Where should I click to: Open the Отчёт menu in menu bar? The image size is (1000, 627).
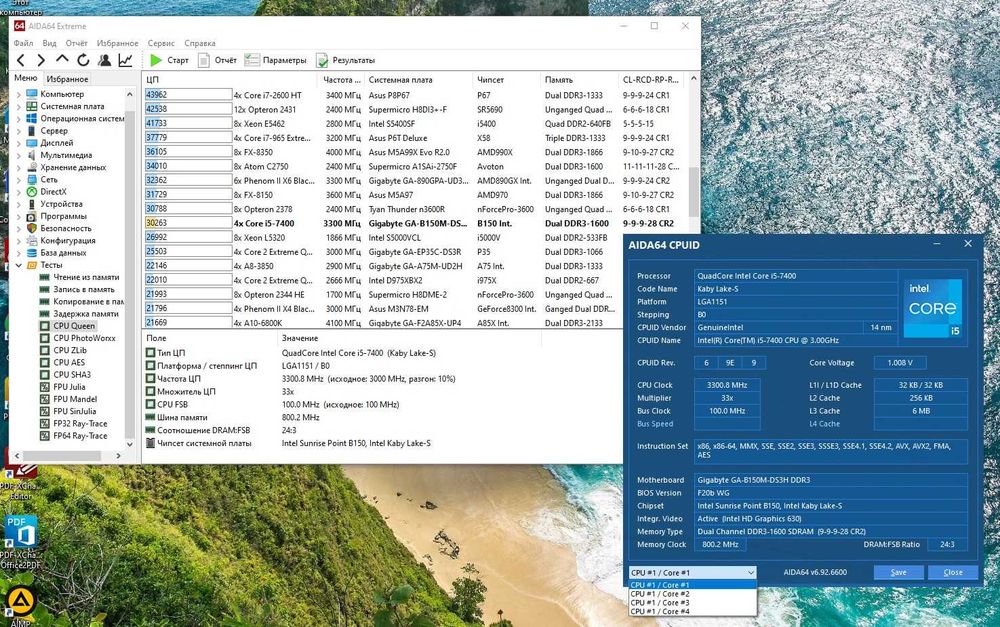[77, 43]
